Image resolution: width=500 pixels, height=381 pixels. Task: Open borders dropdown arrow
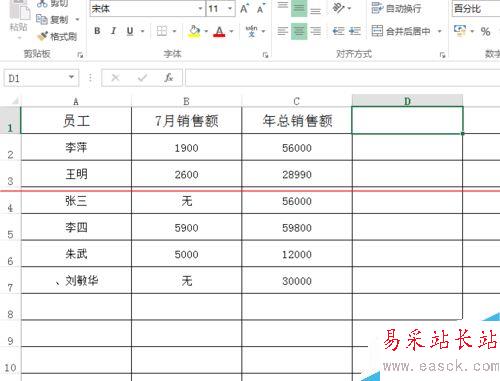174,31
